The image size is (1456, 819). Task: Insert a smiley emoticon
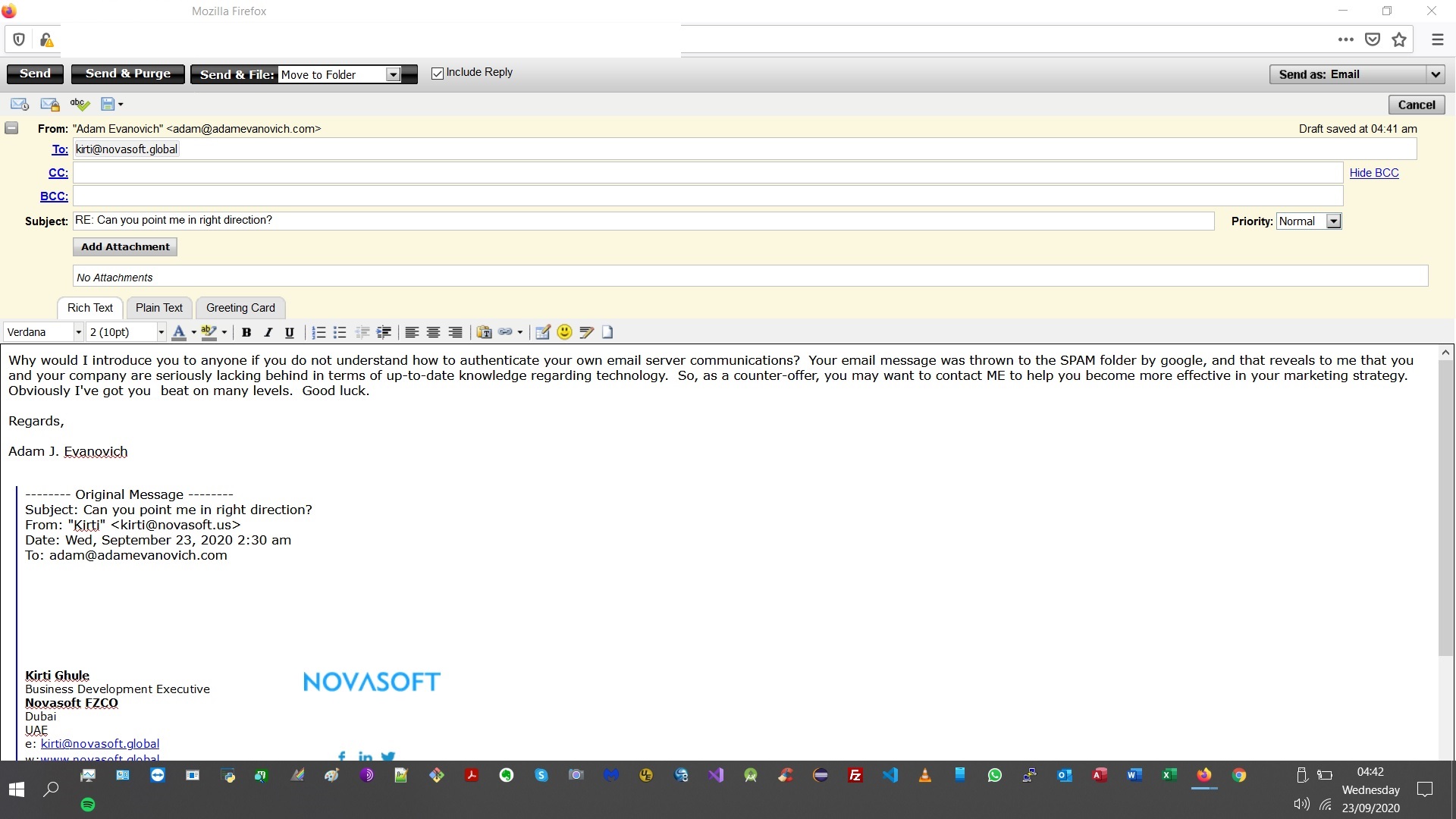pos(564,332)
